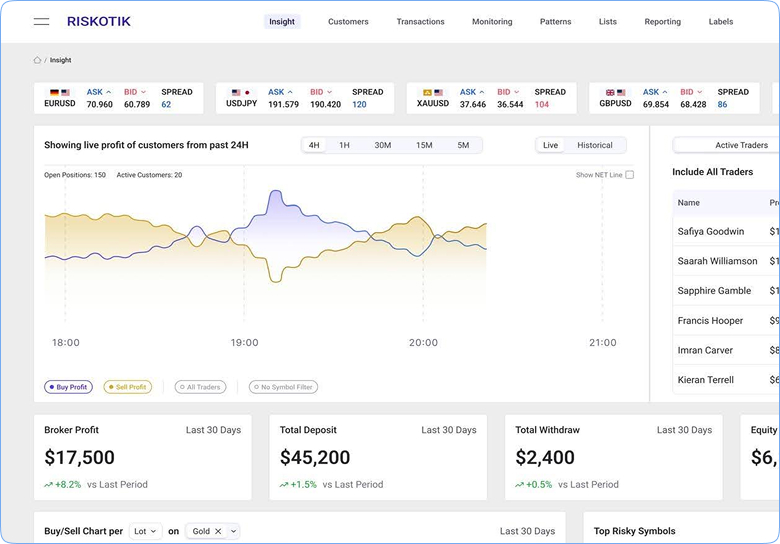This screenshot has width=780, height=544.
Task: Toggle the Buy Profit series pill
Action: point(68,387)
